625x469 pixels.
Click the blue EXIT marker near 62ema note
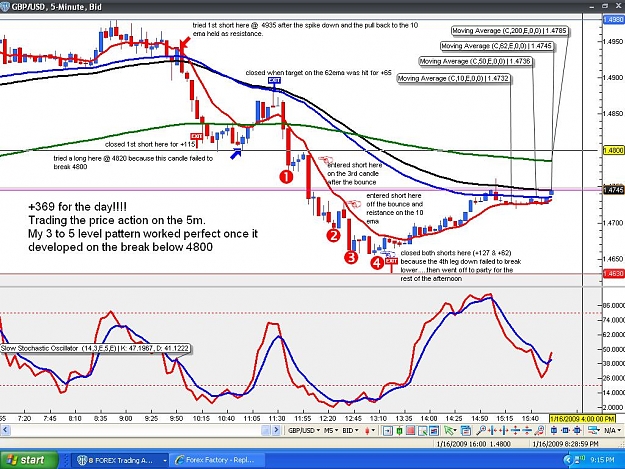(274, 80)
